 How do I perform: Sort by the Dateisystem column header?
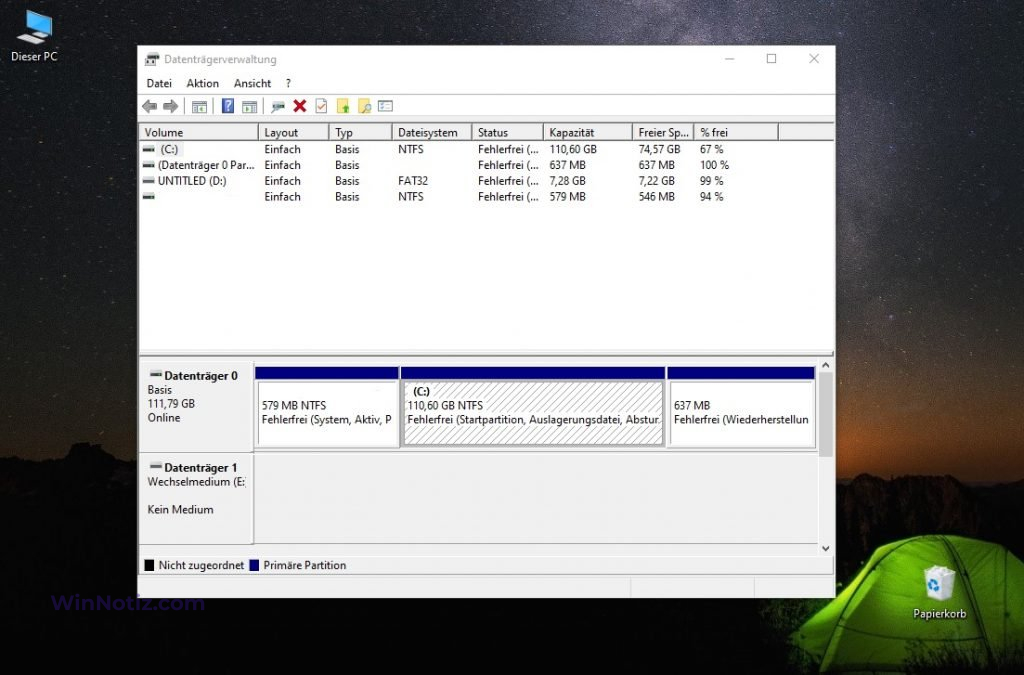pyautogui.click(x=430, y=132)
